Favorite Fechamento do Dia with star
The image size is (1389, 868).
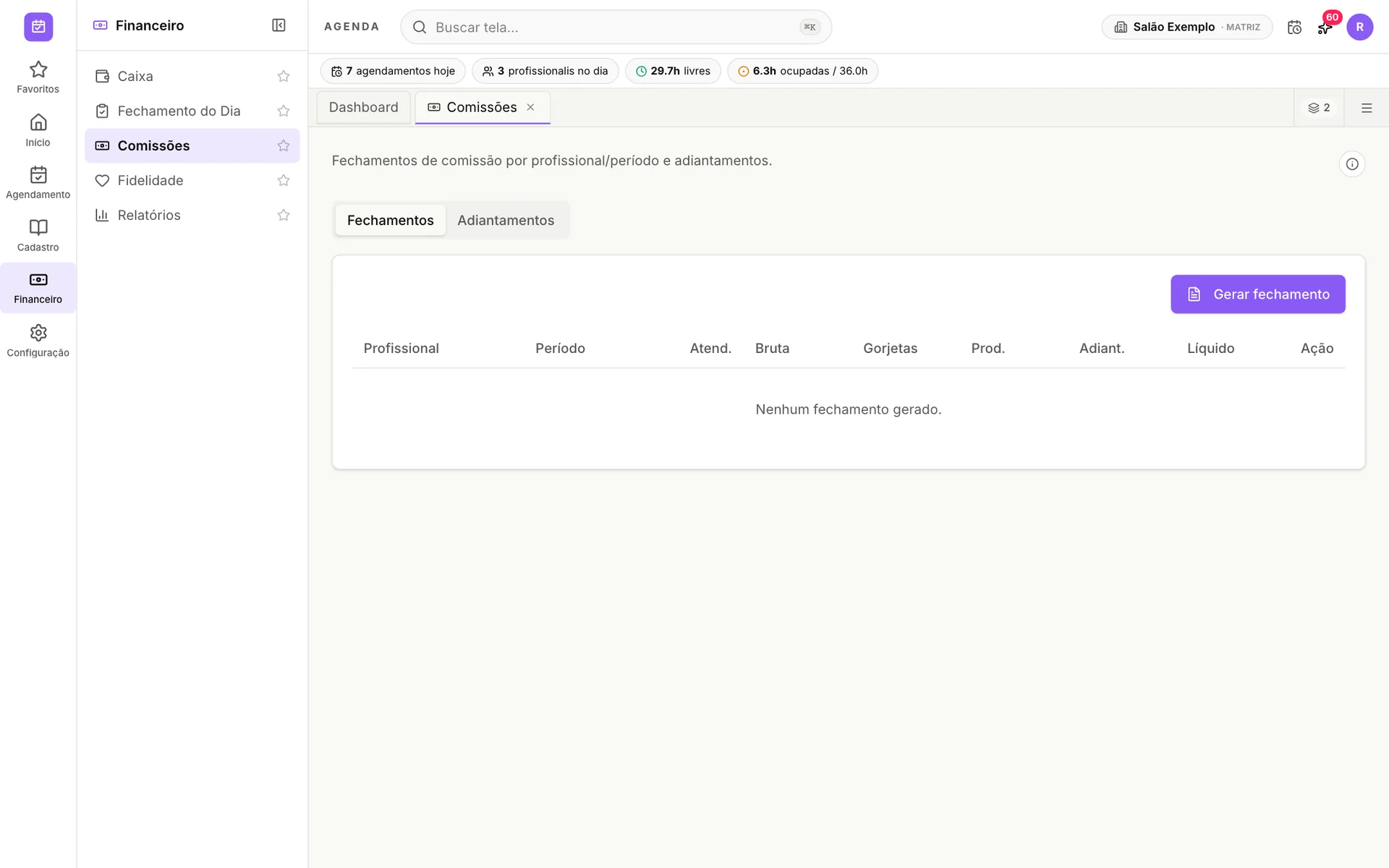coord(283,111)
